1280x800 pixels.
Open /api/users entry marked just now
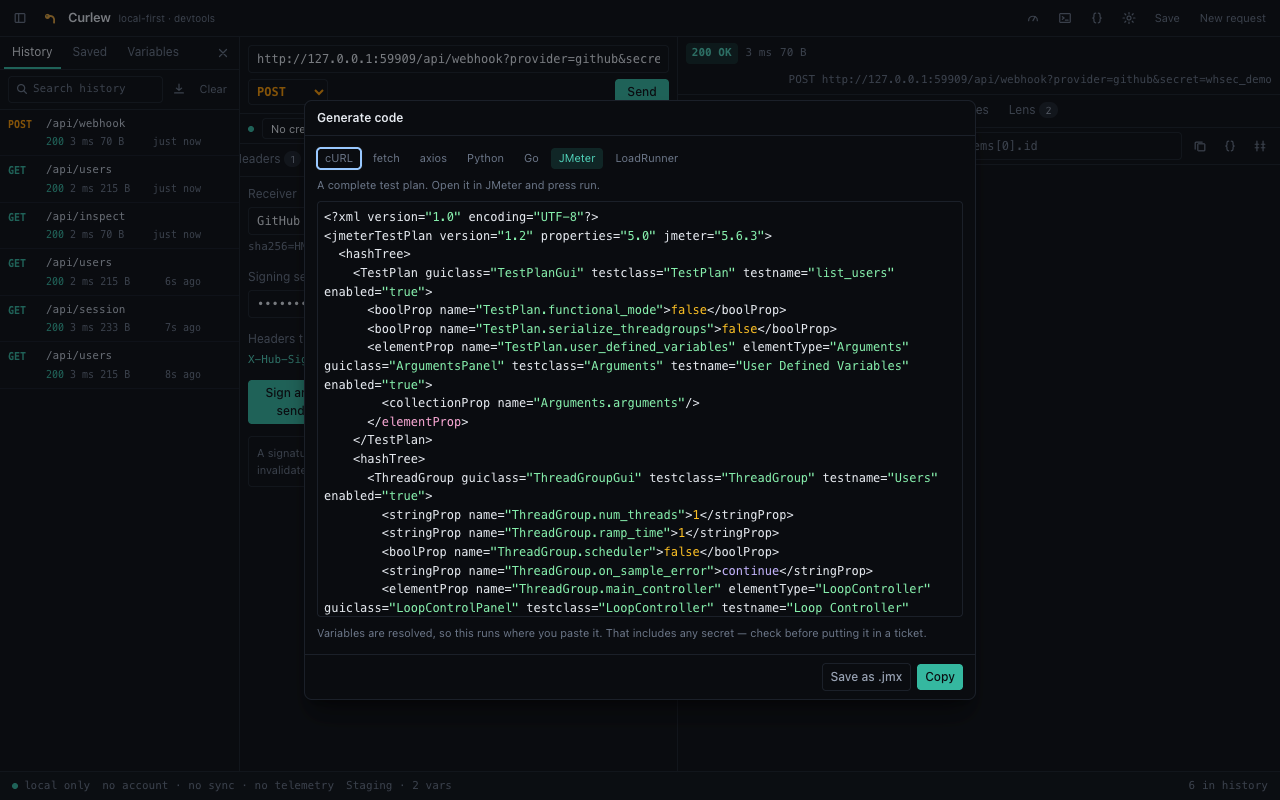coord(119,179)
